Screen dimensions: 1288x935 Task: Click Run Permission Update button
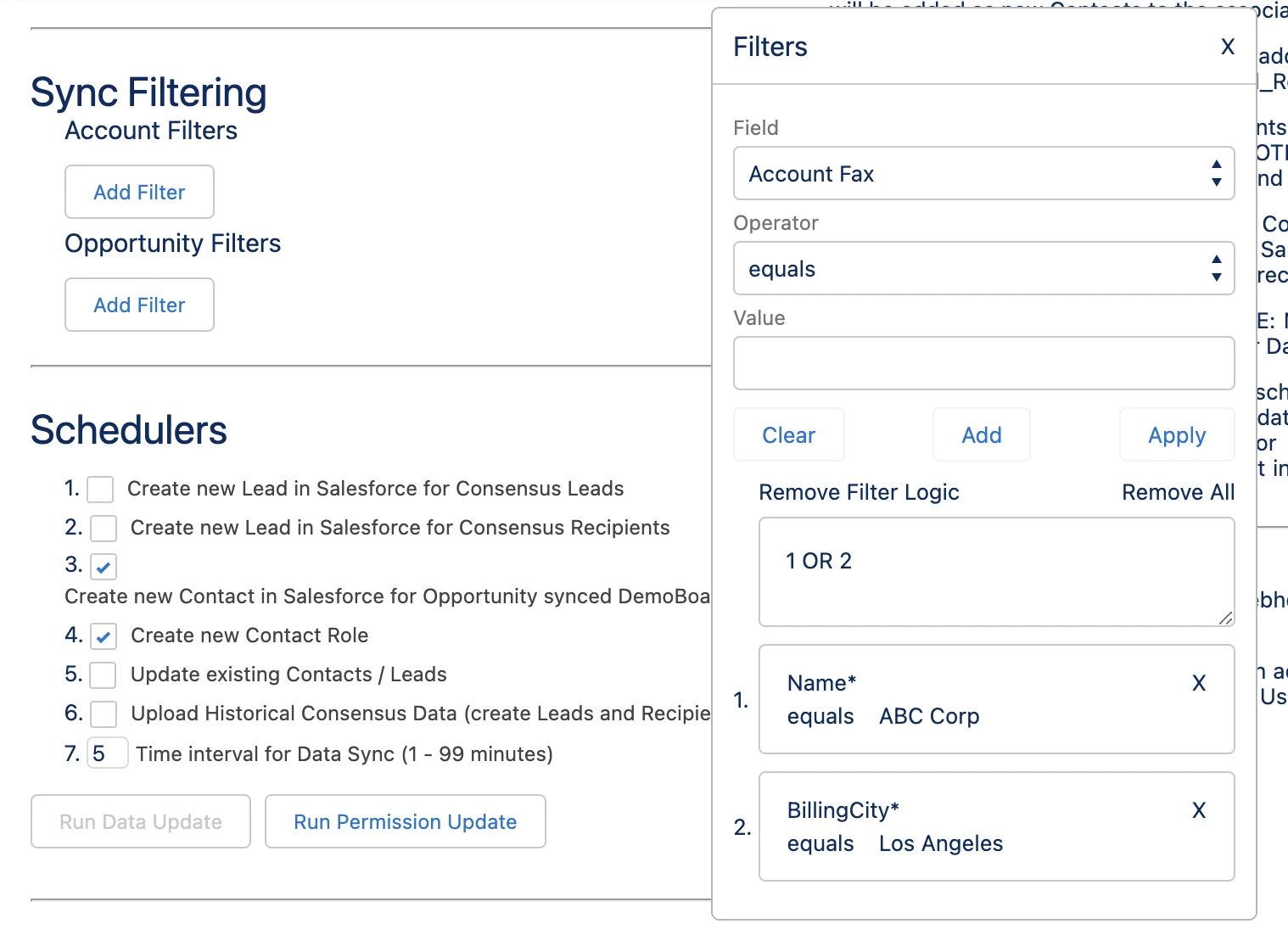(405, 822)
